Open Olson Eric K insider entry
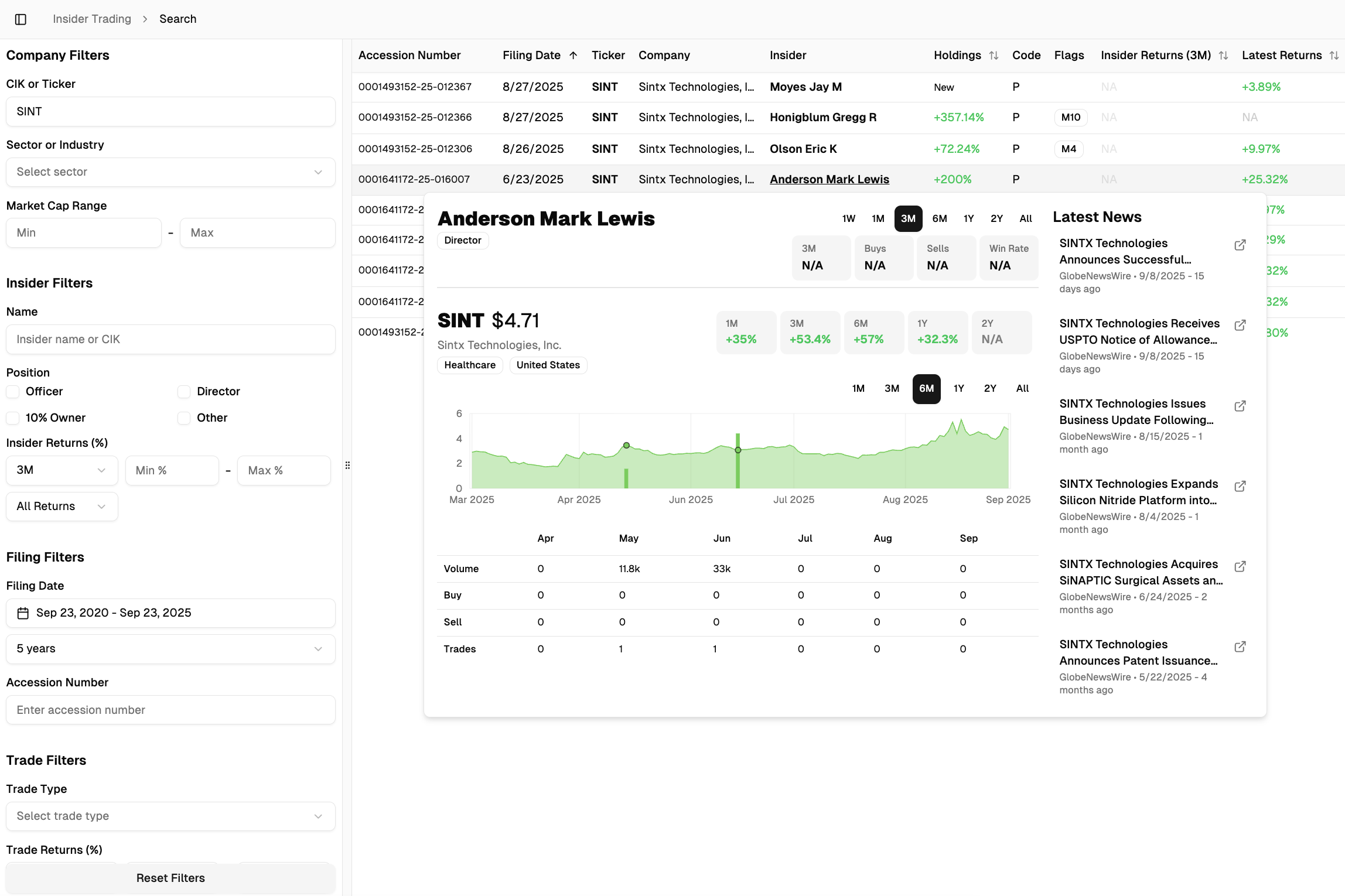This screenshot has height=896, width=1345. point(803,149)
